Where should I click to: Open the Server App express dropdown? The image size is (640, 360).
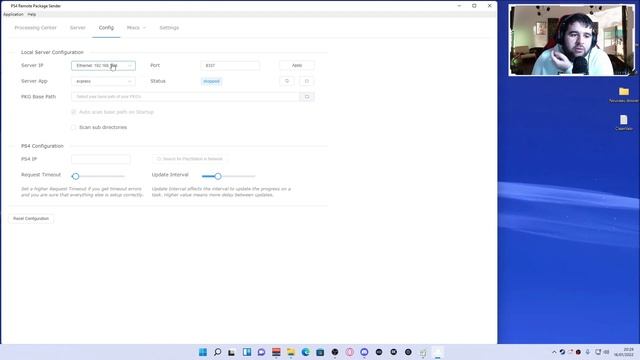click(103, 81)
